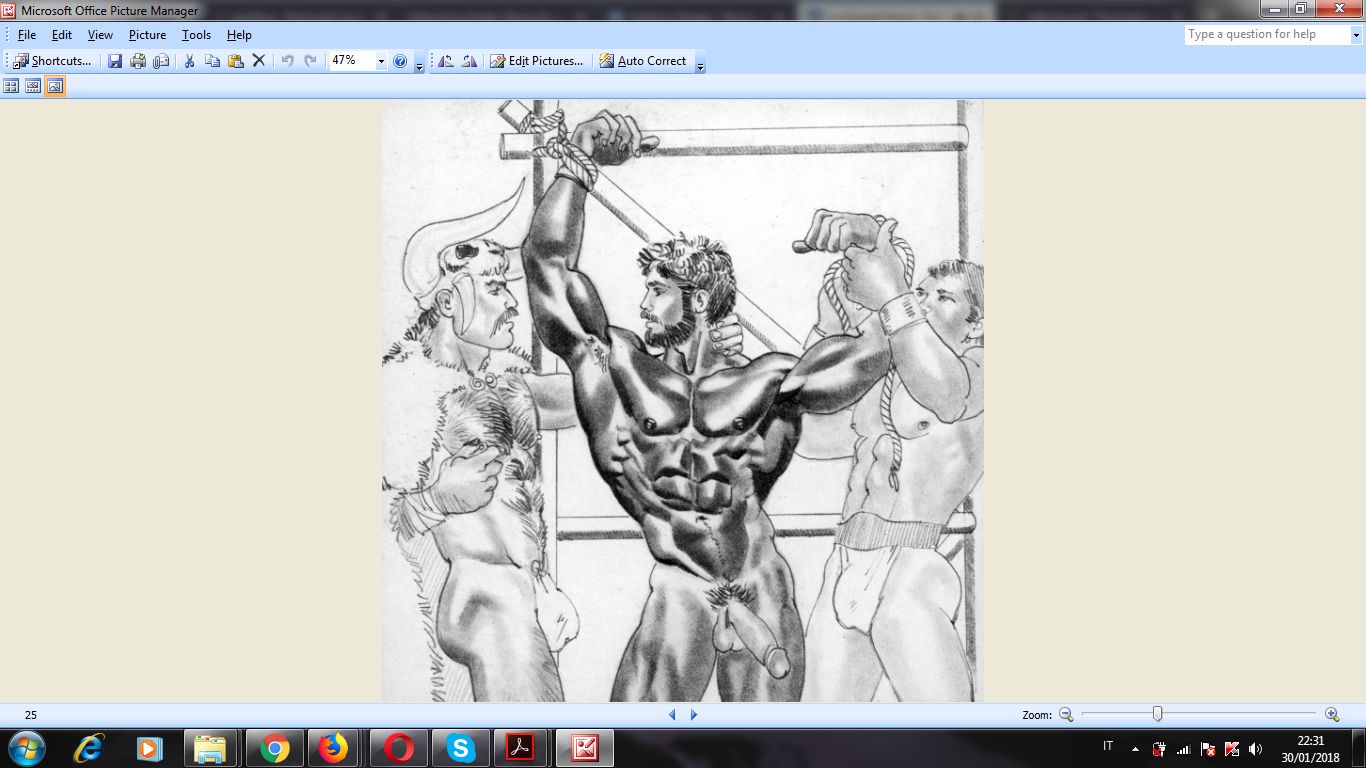
Task: Click the Rotate Right icon
Action: (469, 61)
